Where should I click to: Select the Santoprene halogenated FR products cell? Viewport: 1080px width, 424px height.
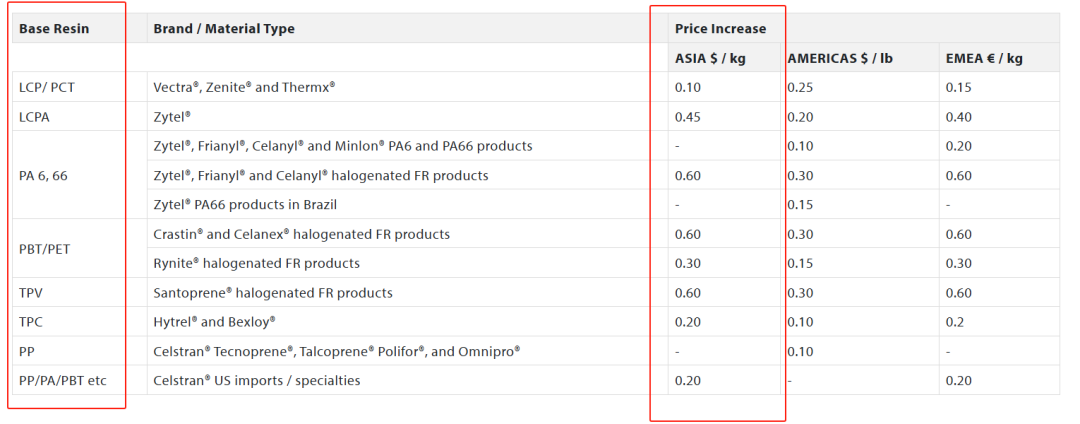[x=272, y=293]
